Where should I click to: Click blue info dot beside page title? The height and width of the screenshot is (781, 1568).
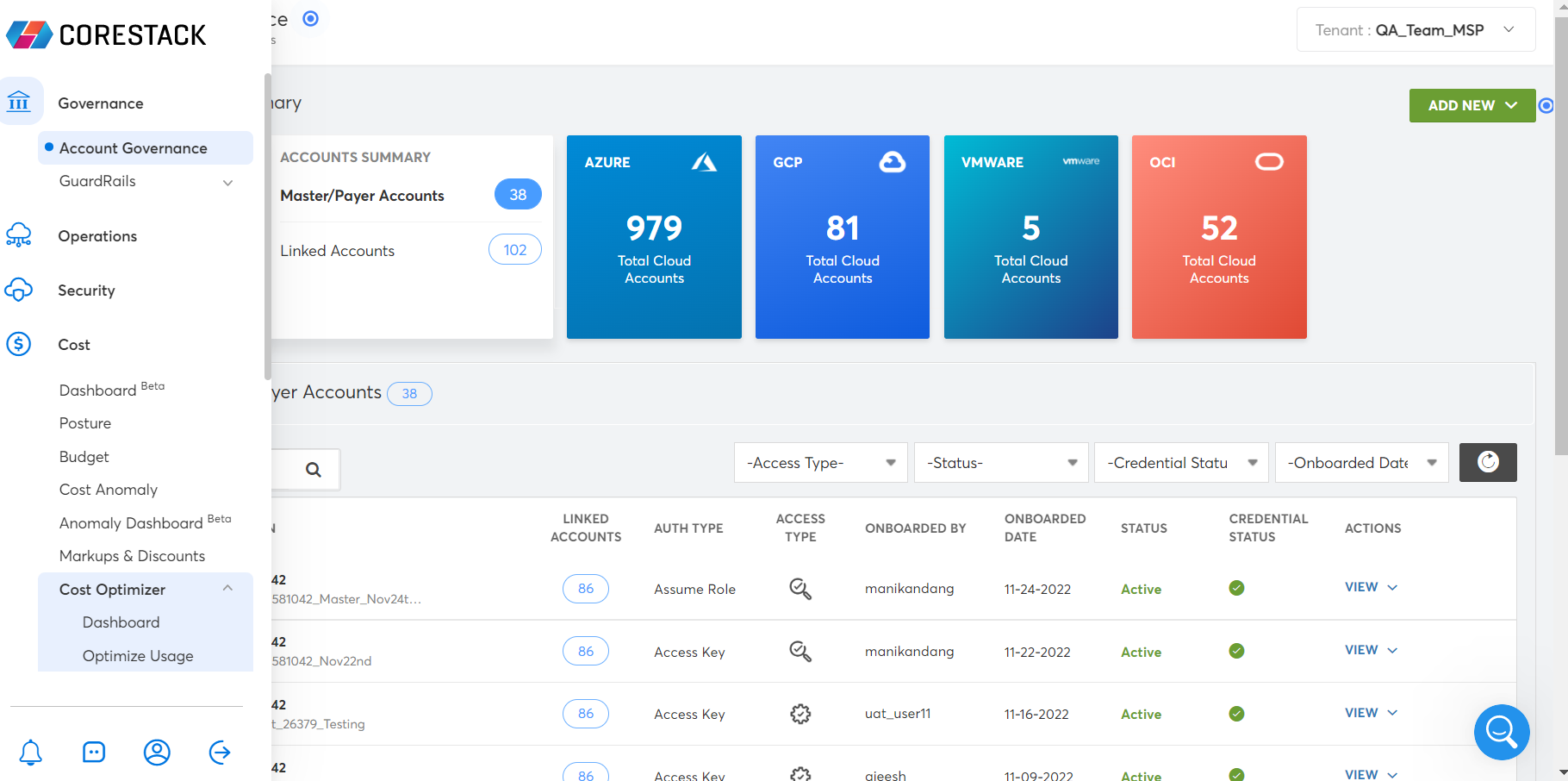(x=311, y=18)
